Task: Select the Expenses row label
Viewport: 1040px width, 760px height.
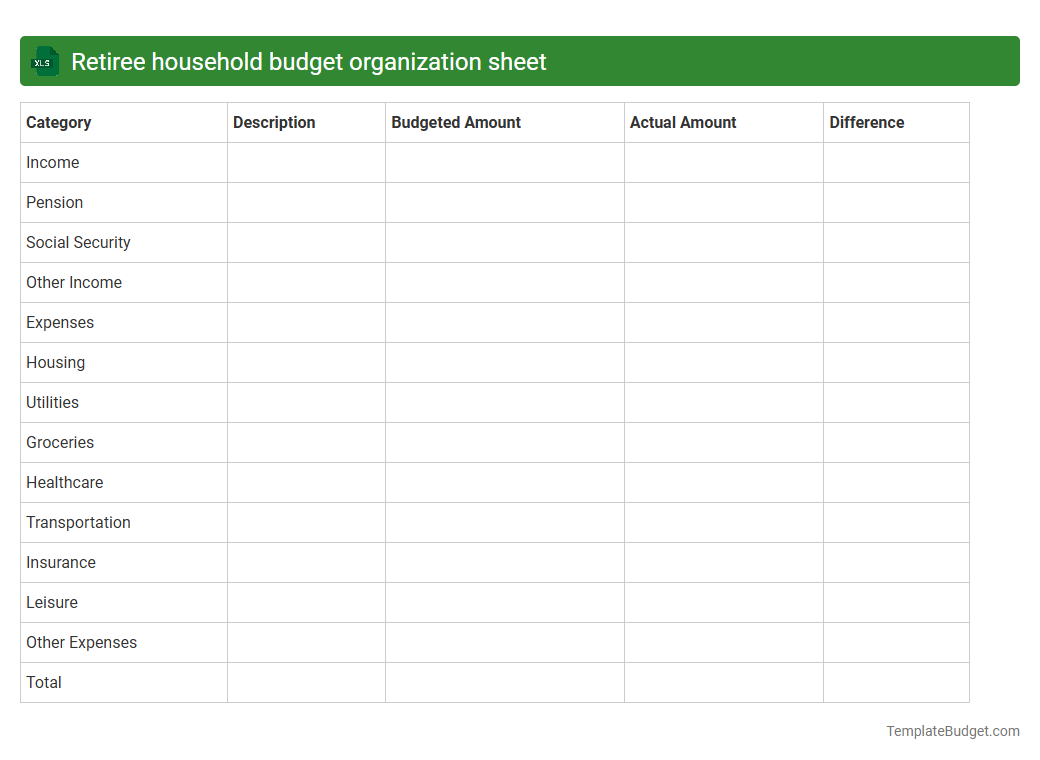Action: pyautogui.click(x=60, y=322)
